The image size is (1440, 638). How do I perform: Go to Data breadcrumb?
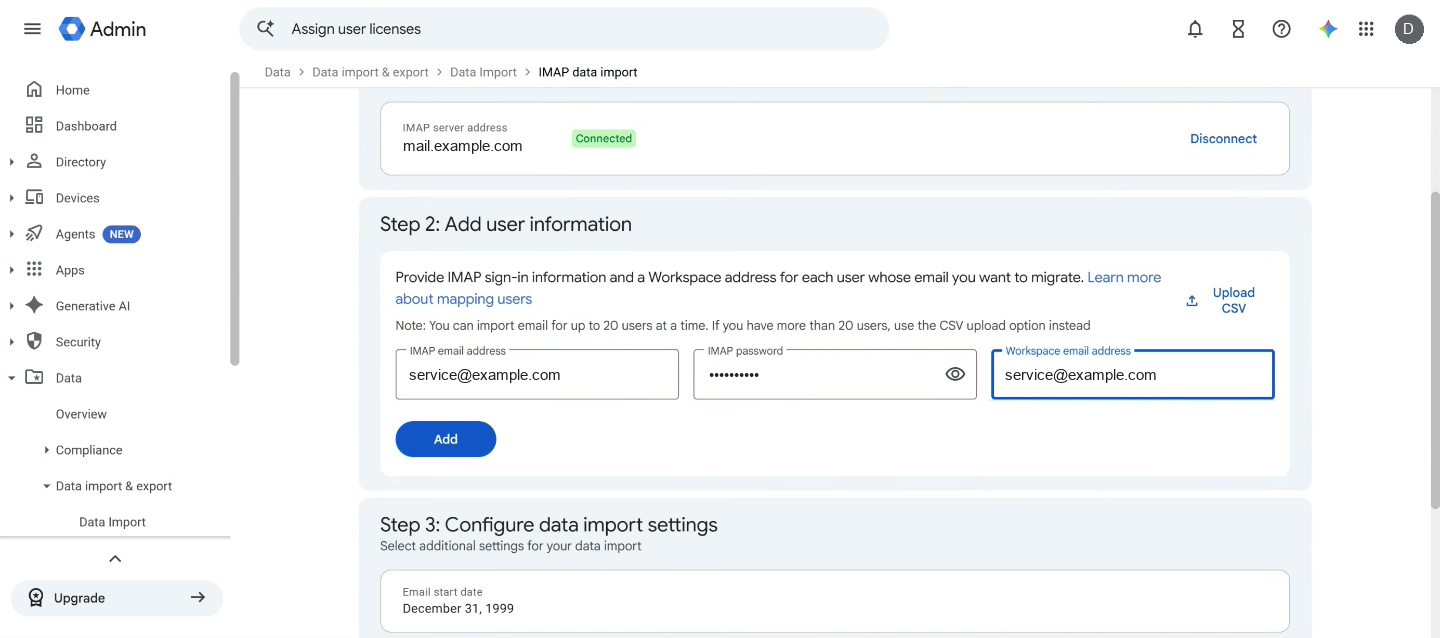[277, 72]
